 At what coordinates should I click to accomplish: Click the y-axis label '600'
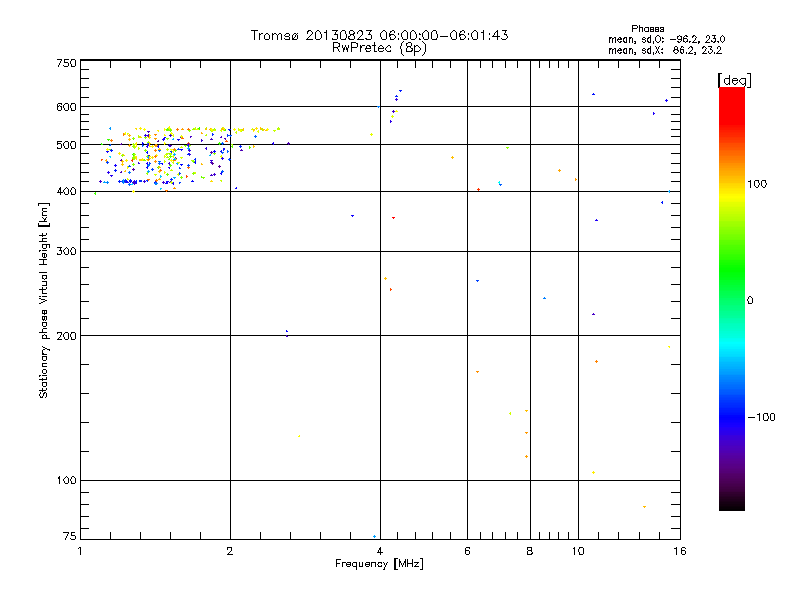click(x=66, y=107)
